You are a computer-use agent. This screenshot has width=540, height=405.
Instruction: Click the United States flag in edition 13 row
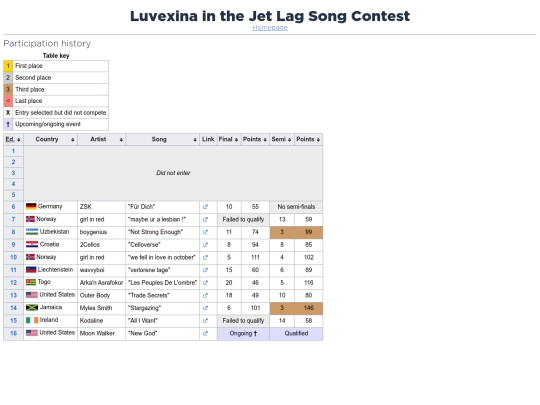click(32, 295)
